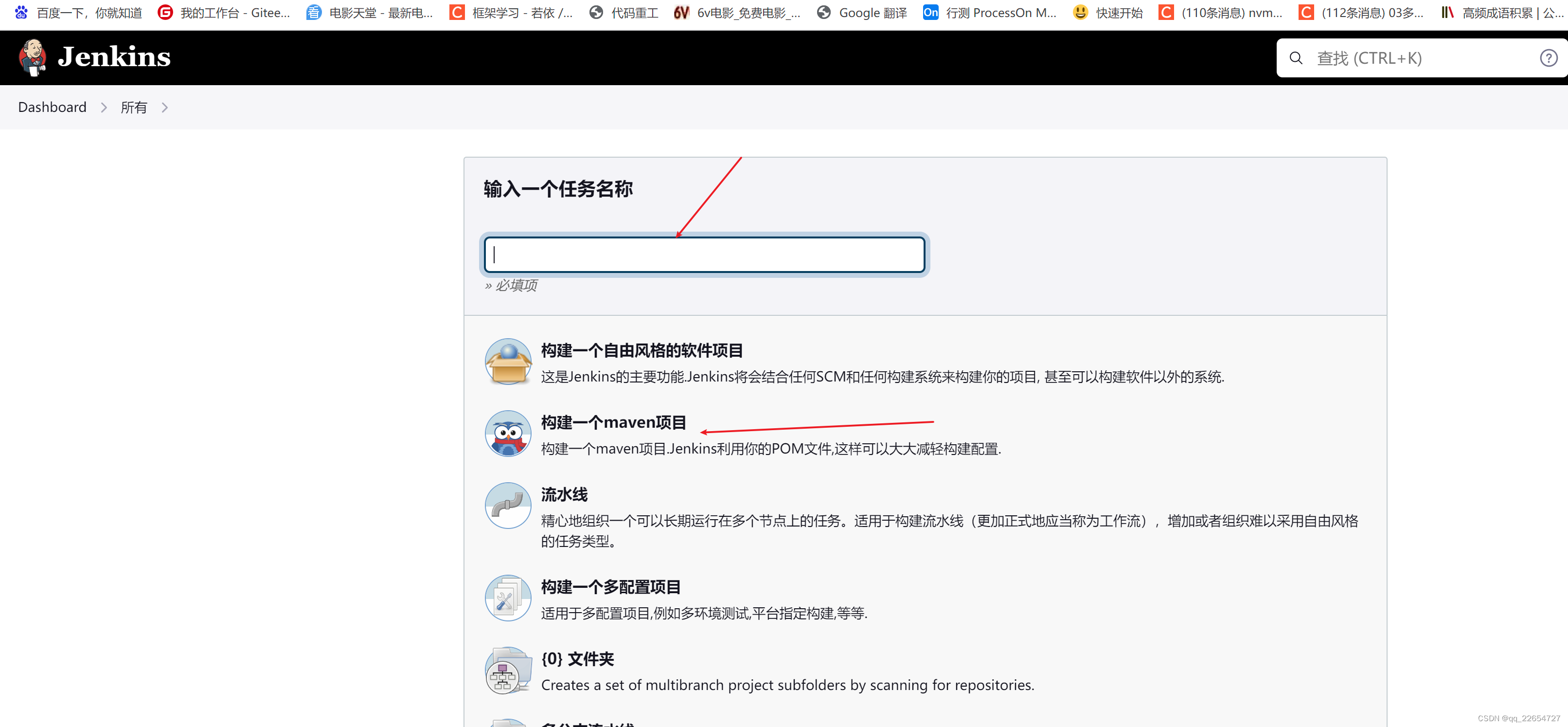1568x727 pixels.
Task: Open 百度一下 bookmark
Action: [x=78, y=13]
